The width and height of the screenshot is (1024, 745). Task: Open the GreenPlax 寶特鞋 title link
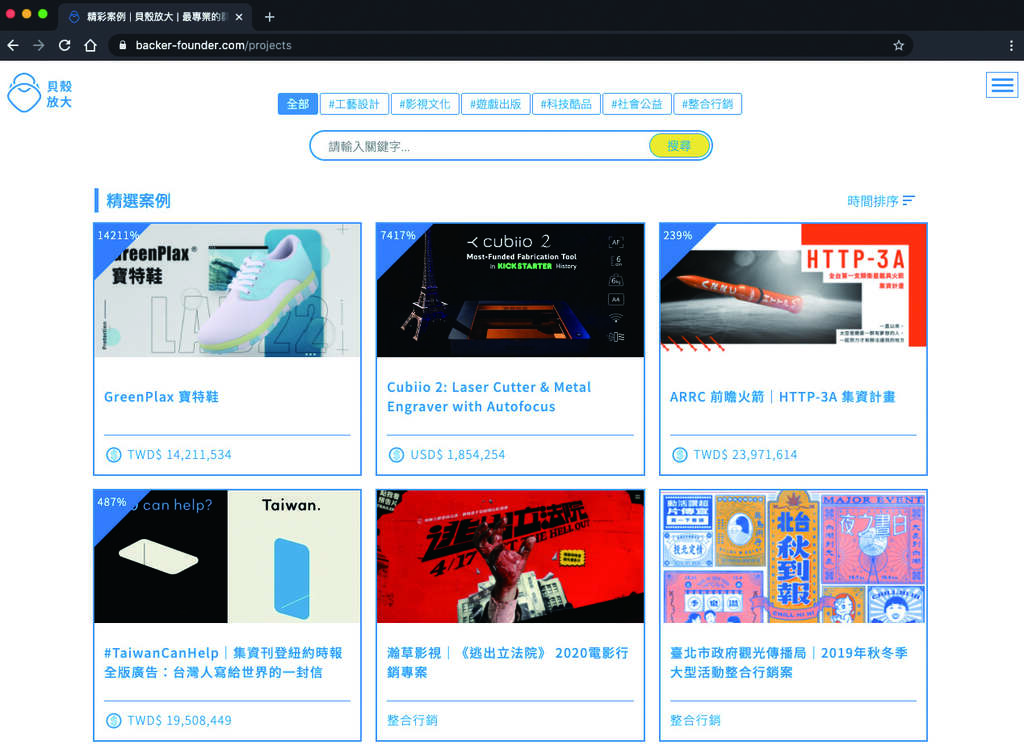(x=161, y=396)
